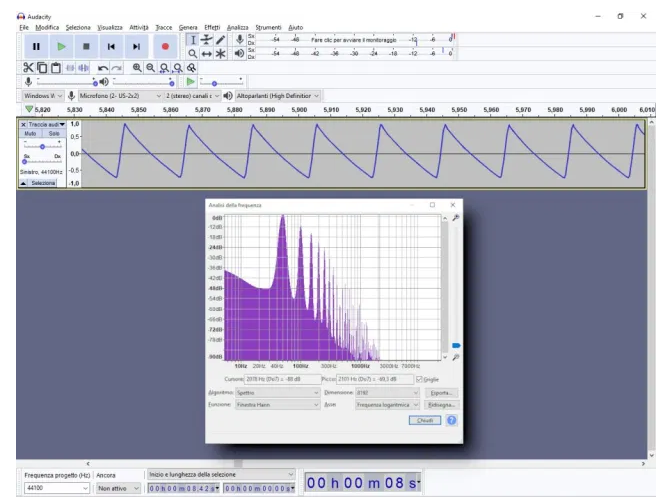
Task: Select the Selection (I-beam) tool
Action: coord(193,40)
